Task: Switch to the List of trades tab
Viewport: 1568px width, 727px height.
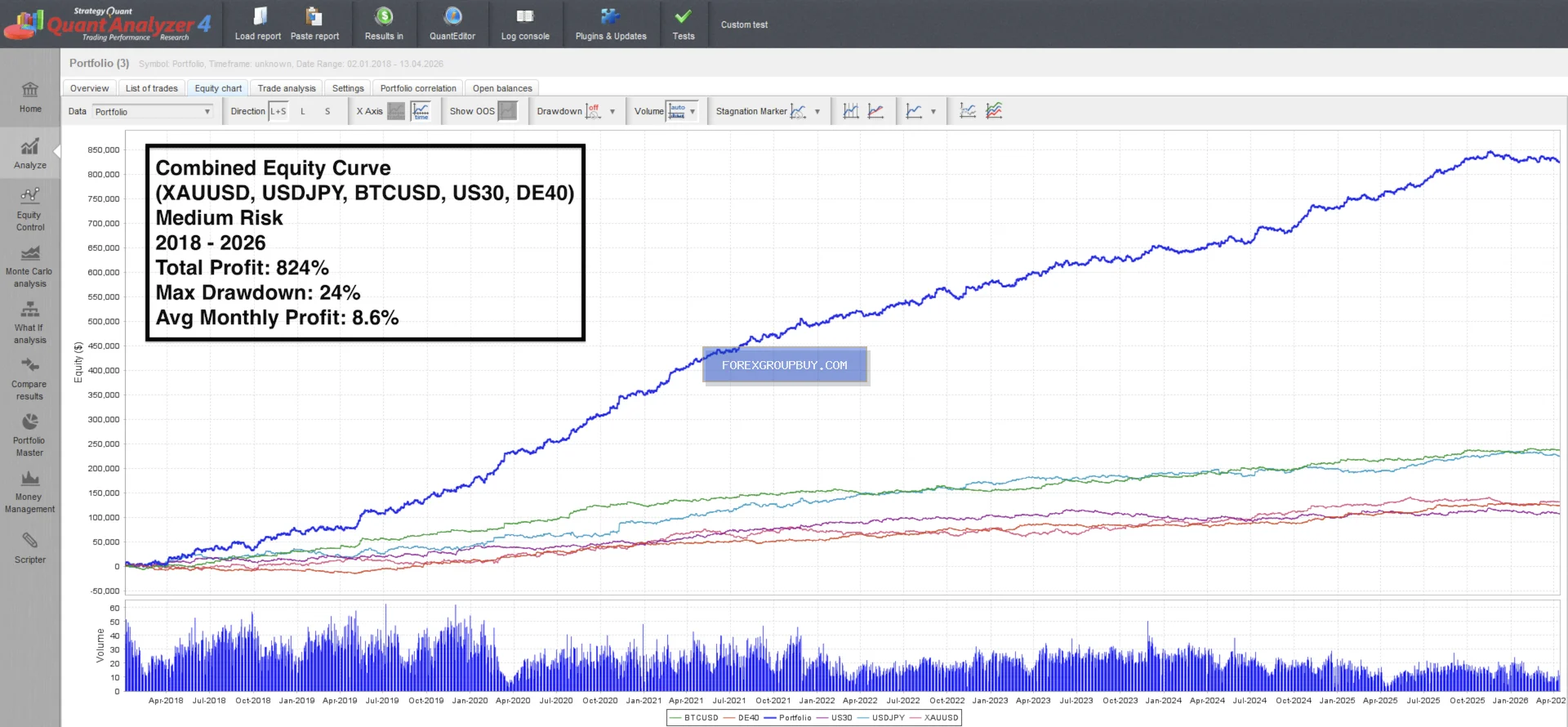Action: (151, 88)
